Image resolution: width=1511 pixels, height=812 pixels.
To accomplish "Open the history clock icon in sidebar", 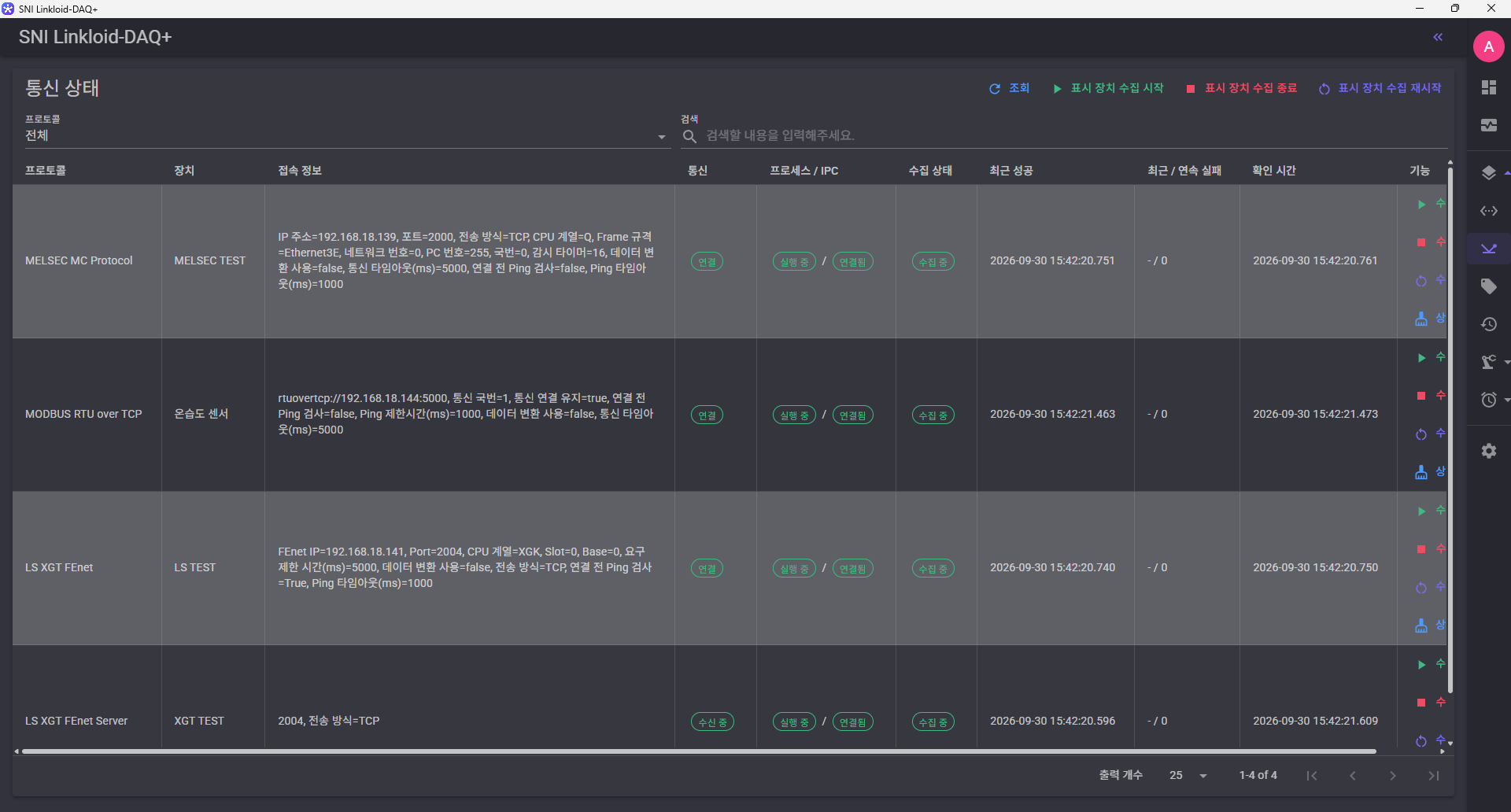I will [x=1488, y=324].
